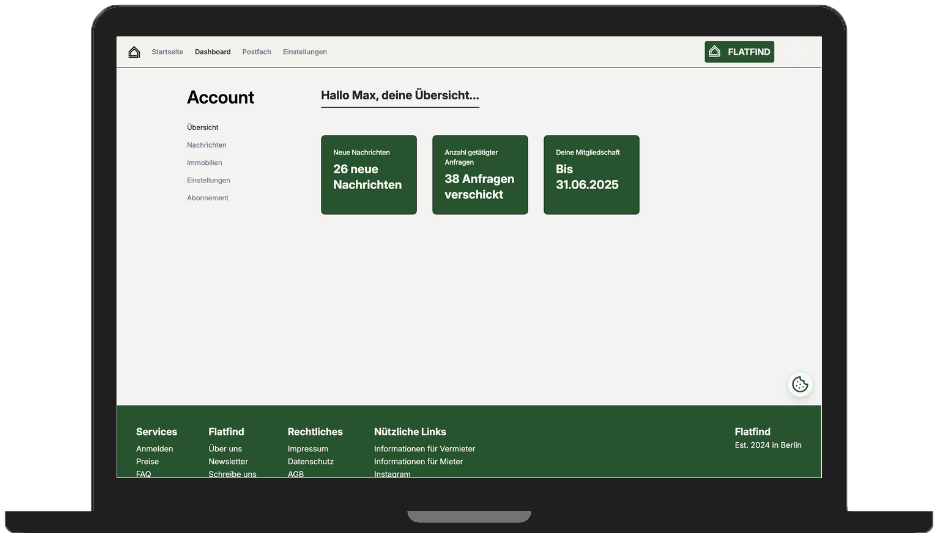Open Einstellungen in top navigation bar

pyautogui.click(x=304, y=52)
